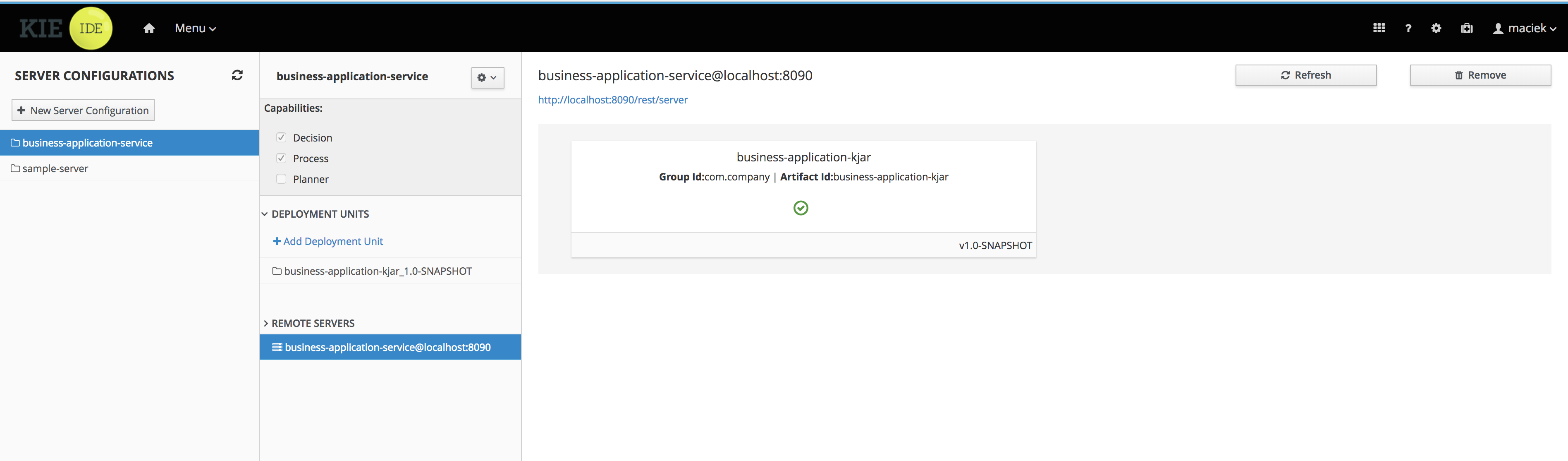The width and height of the screenshot is (1568, 461).
Task: Click the green deployment status checkmark
Action: click(801, 208)
